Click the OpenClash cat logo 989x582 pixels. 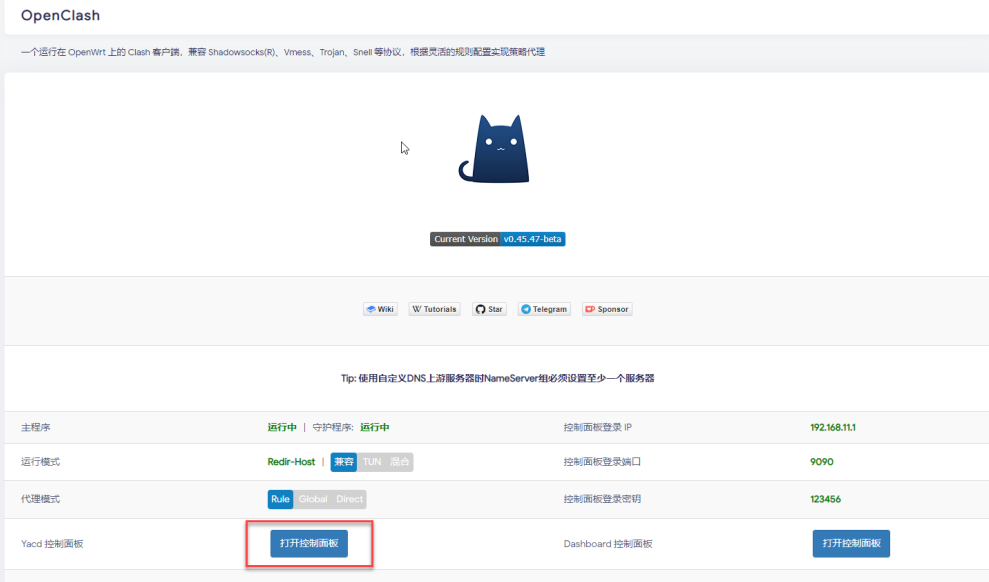pyautogui.click(x=496, y=150)
